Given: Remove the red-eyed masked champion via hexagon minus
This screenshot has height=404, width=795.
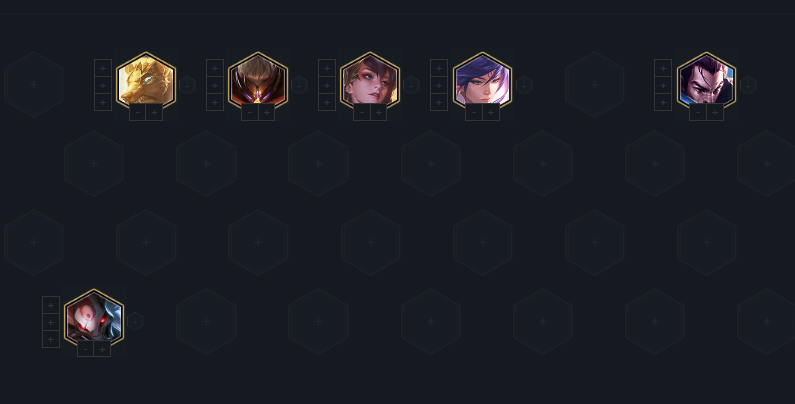Looking at the screenshot, I should [135, 321].
